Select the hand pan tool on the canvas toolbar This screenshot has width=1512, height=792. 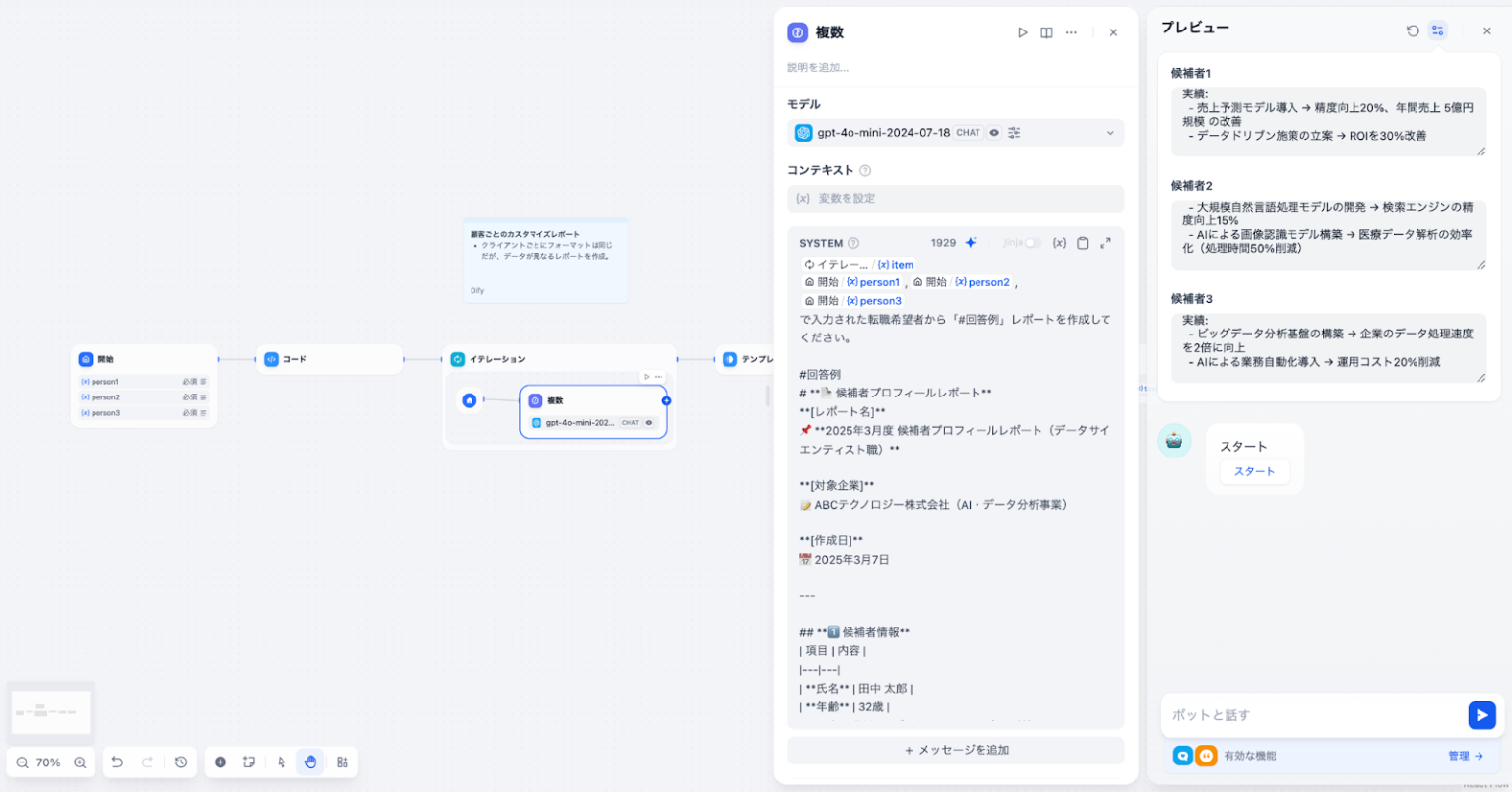(x=311, y=762)
